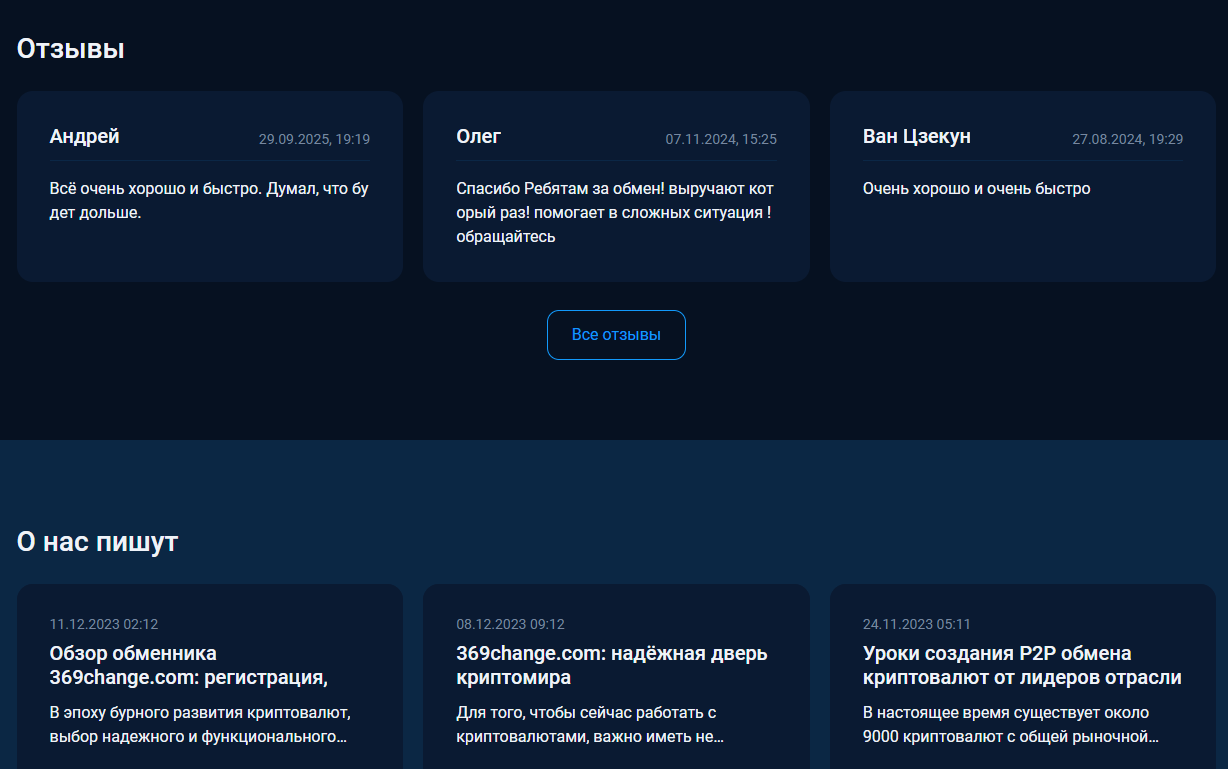Click the "Отзывы" section heading
1228x769 pixels.
coord(71,49)
